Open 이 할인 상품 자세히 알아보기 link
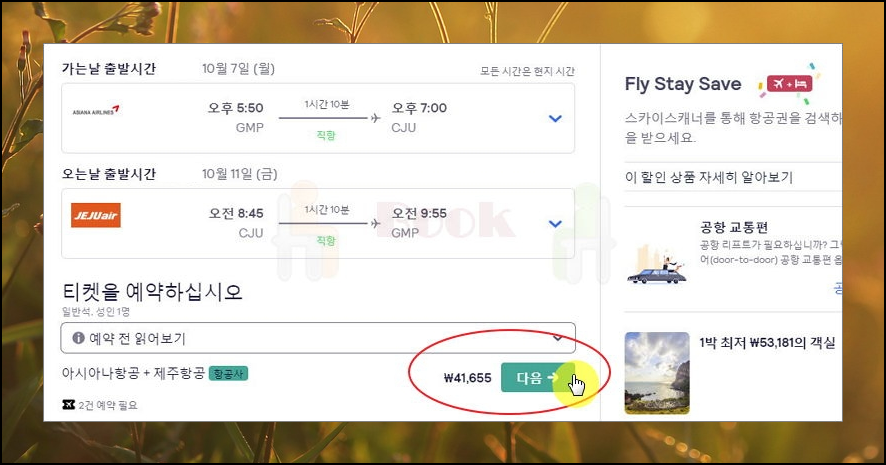The height and width of the screenshot is (465, 886). click(x=709, y=177)
